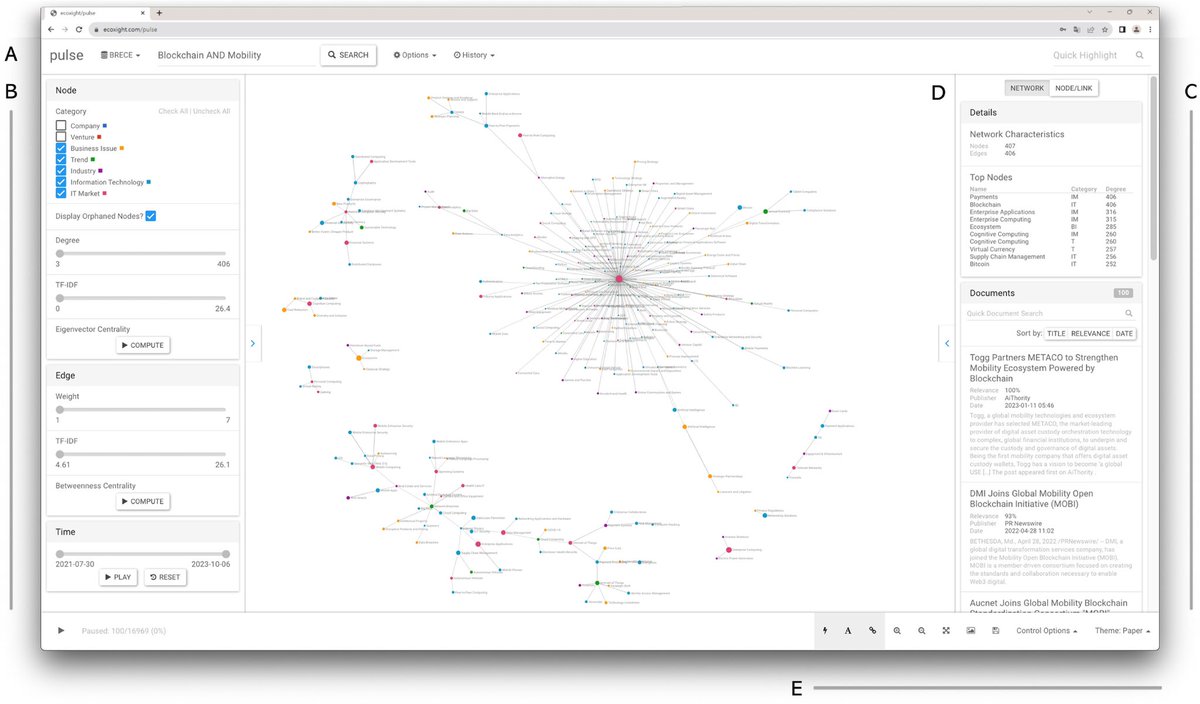Uncheck the Business Issue category
The height and width of the screenshot is (704, 1200).
pos(61,148)
